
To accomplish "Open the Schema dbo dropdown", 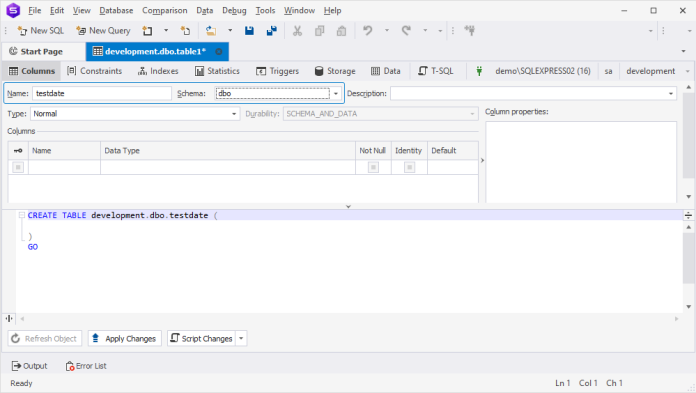I will (x=336, y=94).
